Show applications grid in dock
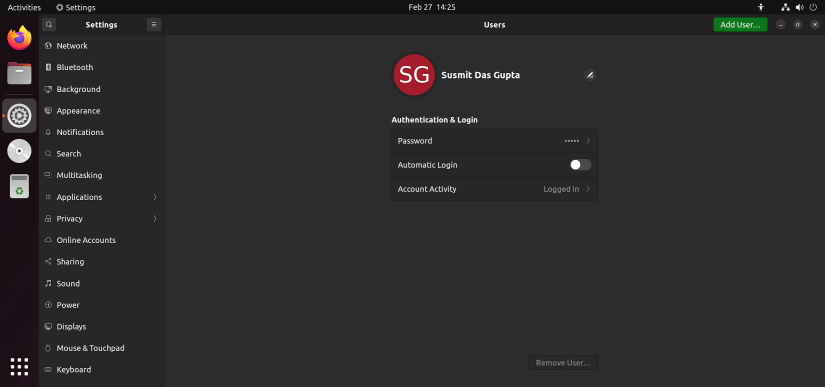825x387 pixels. coord(19,366)
